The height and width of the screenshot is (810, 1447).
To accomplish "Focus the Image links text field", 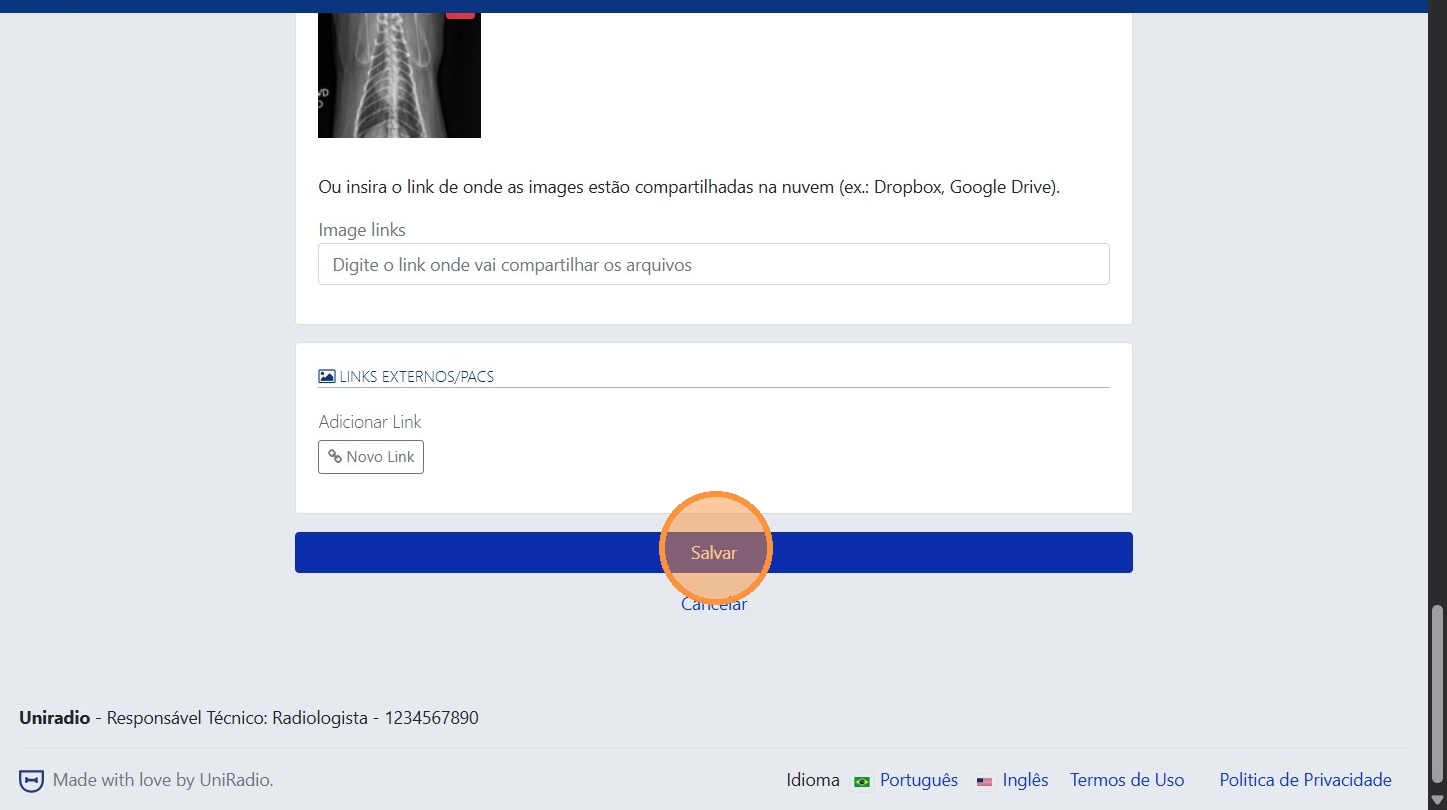I will pyautogui.click(x=713, y=265).
